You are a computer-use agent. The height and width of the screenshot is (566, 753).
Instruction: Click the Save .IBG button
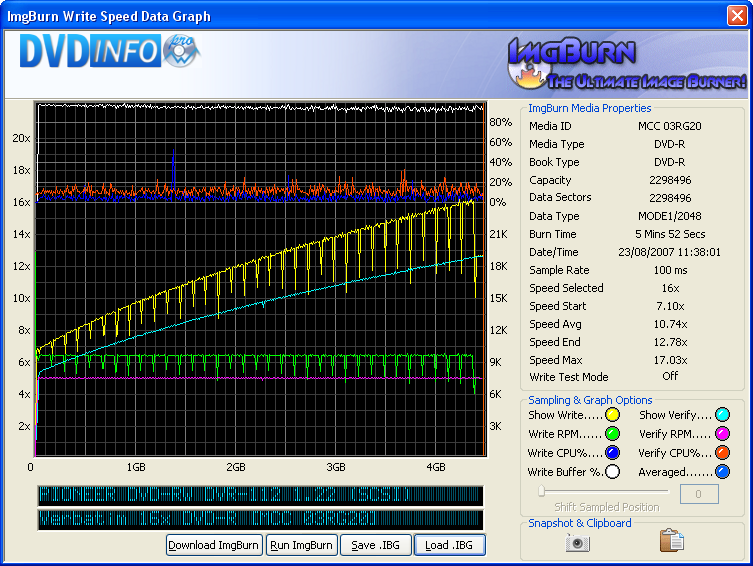[x=376, y=545]
